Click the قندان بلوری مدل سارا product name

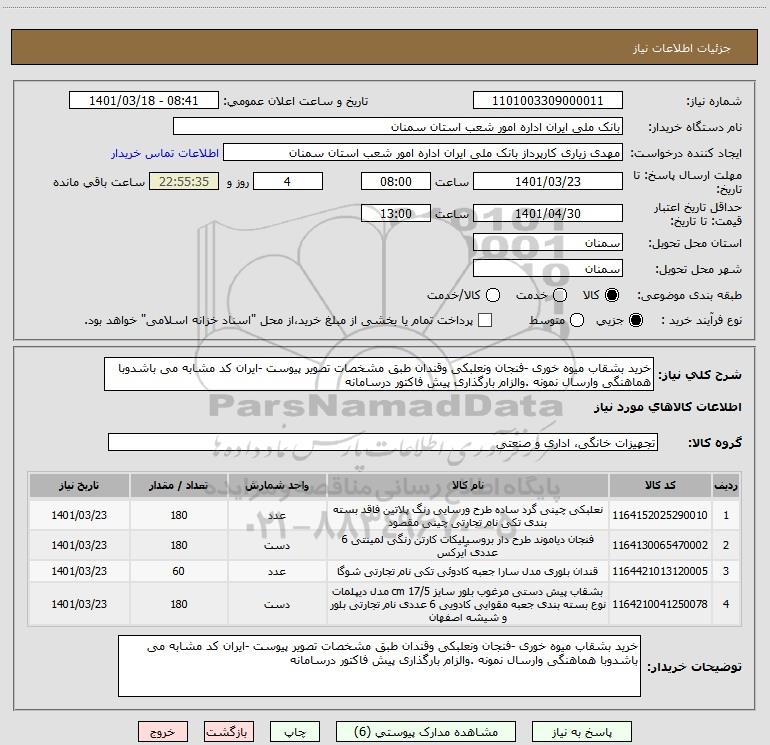coord(468,571)
